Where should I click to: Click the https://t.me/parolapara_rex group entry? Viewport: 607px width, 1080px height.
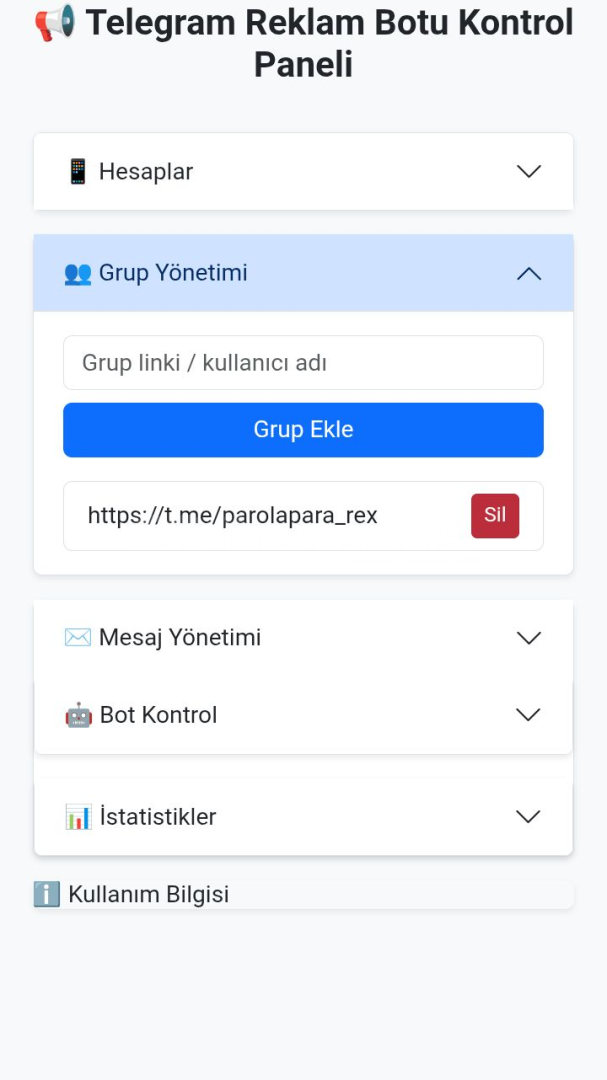click(232, 516)
